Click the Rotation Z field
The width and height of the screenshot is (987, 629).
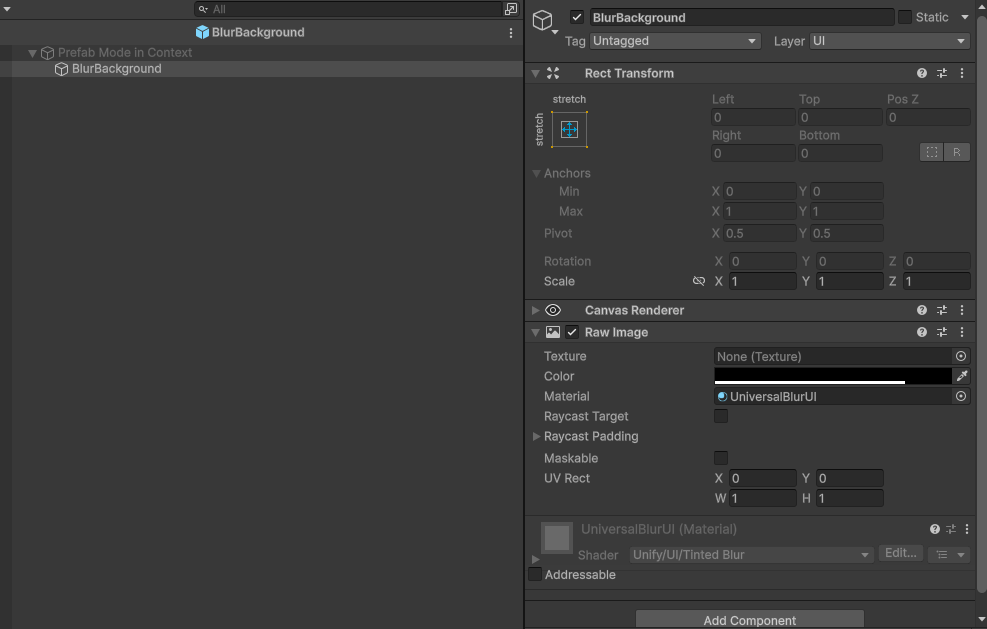coord(936,261)
